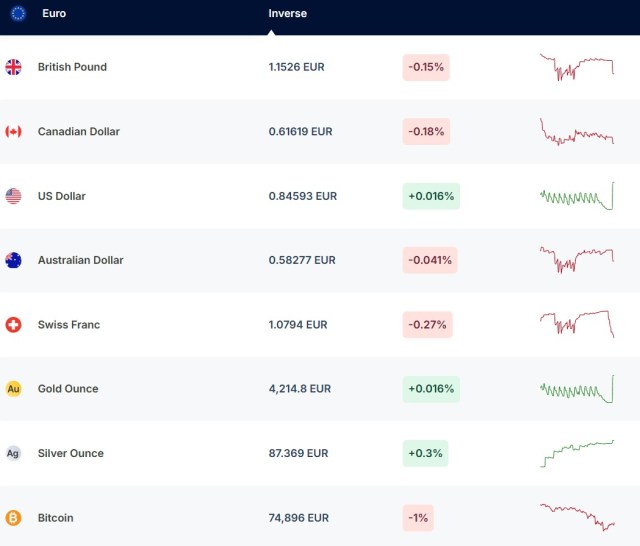View the Silver Ounce trend sparkline

(577, 453)
